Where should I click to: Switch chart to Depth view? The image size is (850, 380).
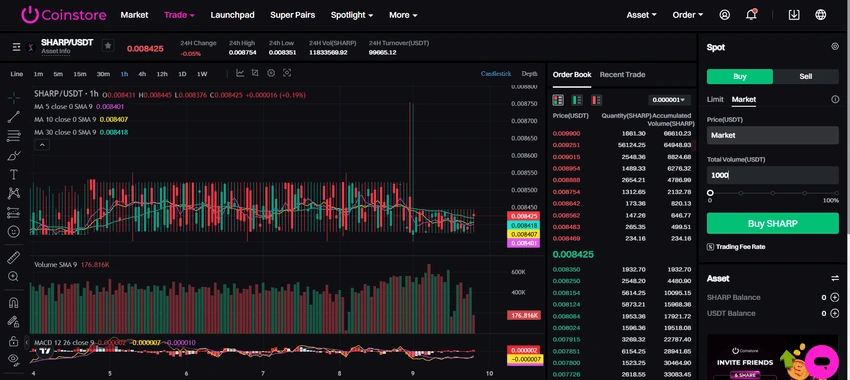(x=529, y=74)
